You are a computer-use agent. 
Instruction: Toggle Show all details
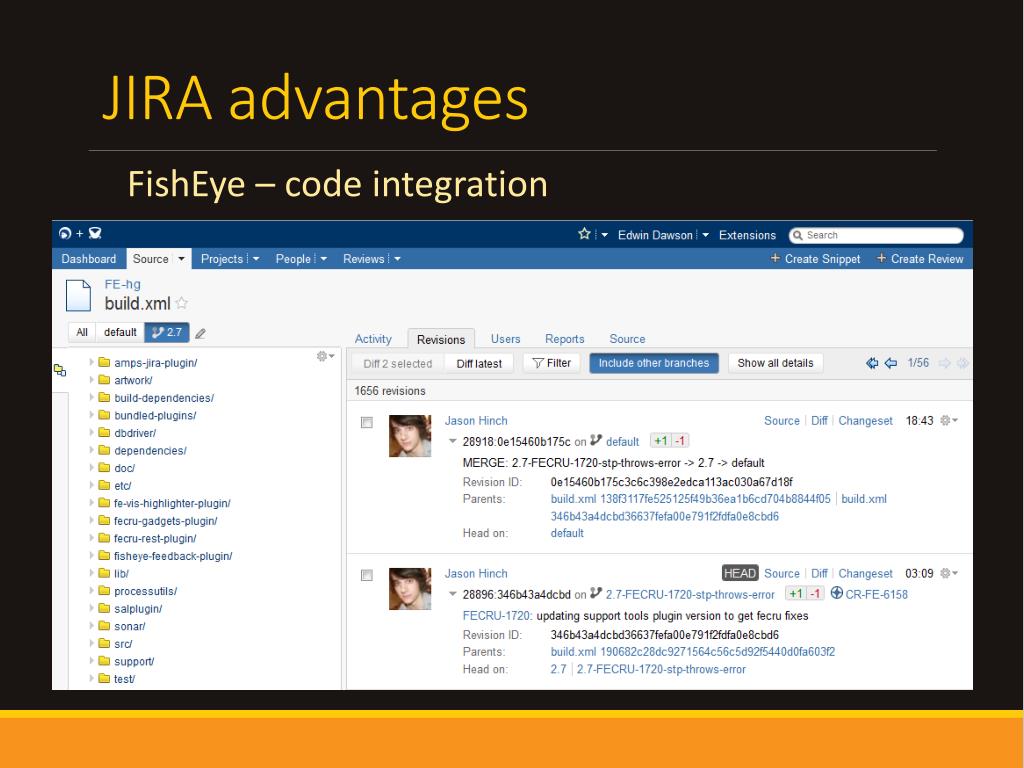775,363
